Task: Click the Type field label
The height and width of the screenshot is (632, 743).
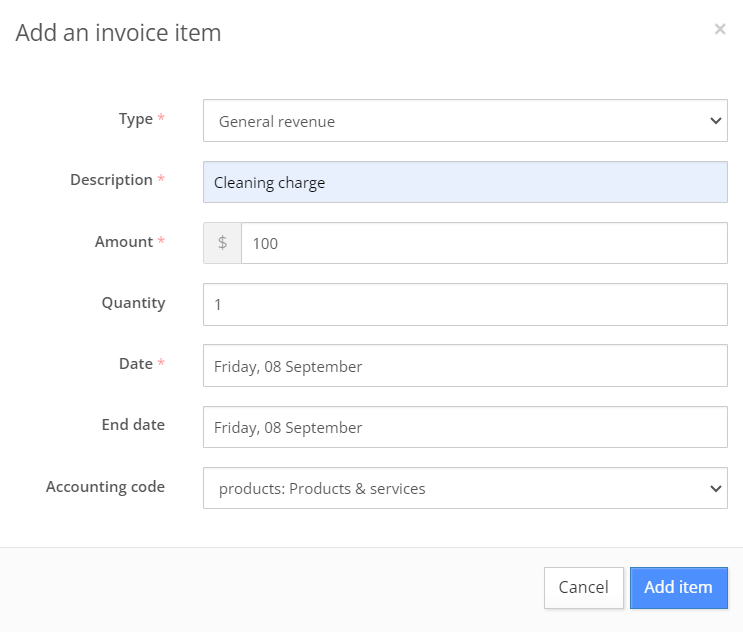Action: click(136, 119)
